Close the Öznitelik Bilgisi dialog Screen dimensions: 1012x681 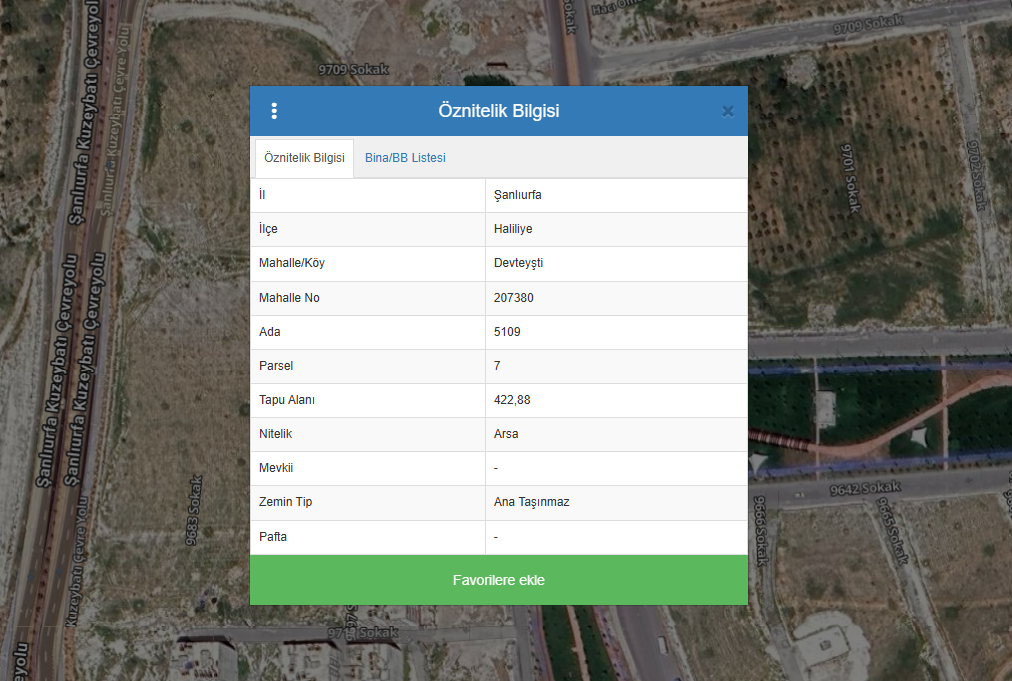point(727,111)
